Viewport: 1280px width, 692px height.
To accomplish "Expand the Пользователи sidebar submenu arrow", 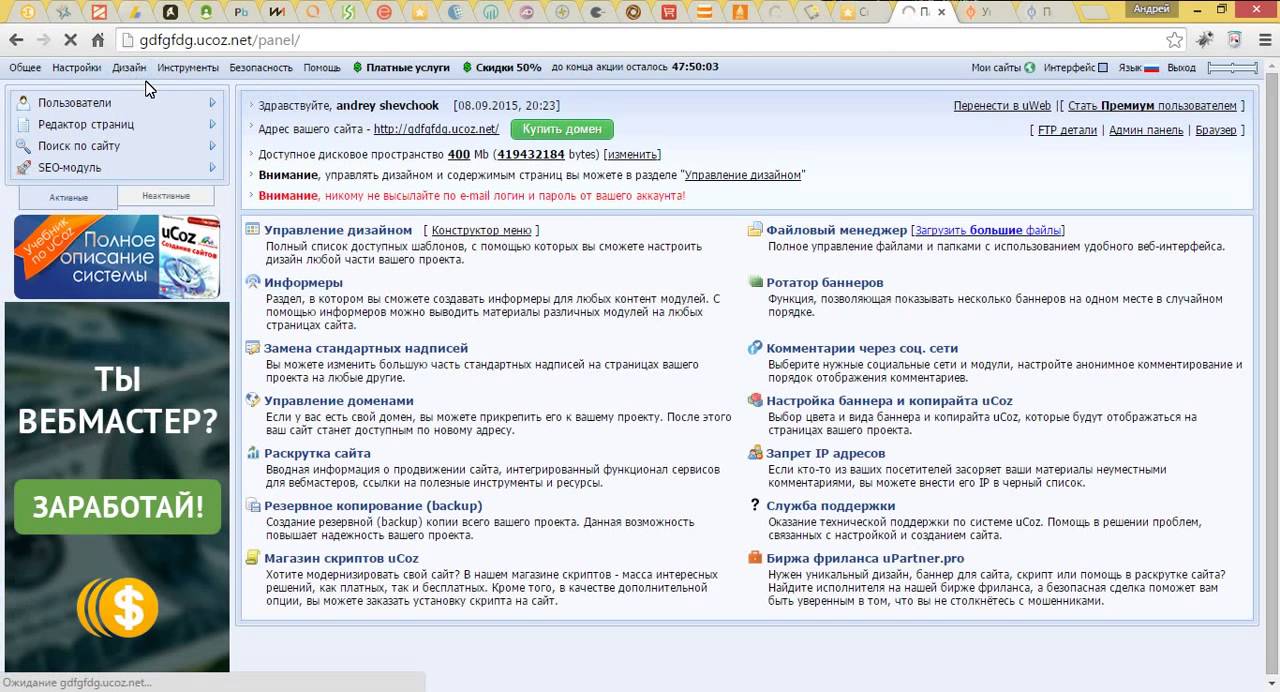I will pyautogui.click(x=212, y=102).
